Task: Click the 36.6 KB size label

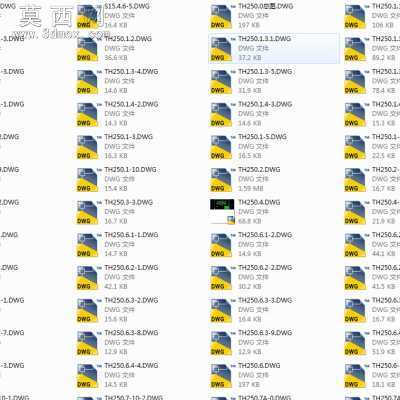Action: 116,58
